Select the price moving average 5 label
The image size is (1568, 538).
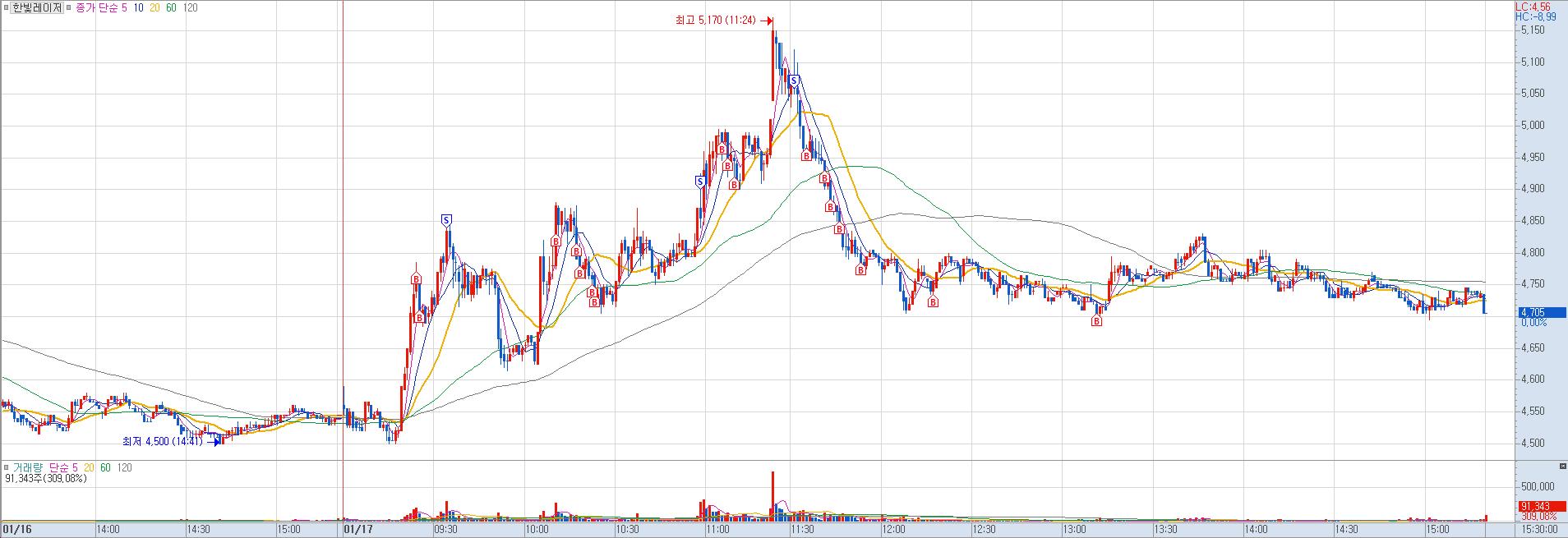point(123,7)
